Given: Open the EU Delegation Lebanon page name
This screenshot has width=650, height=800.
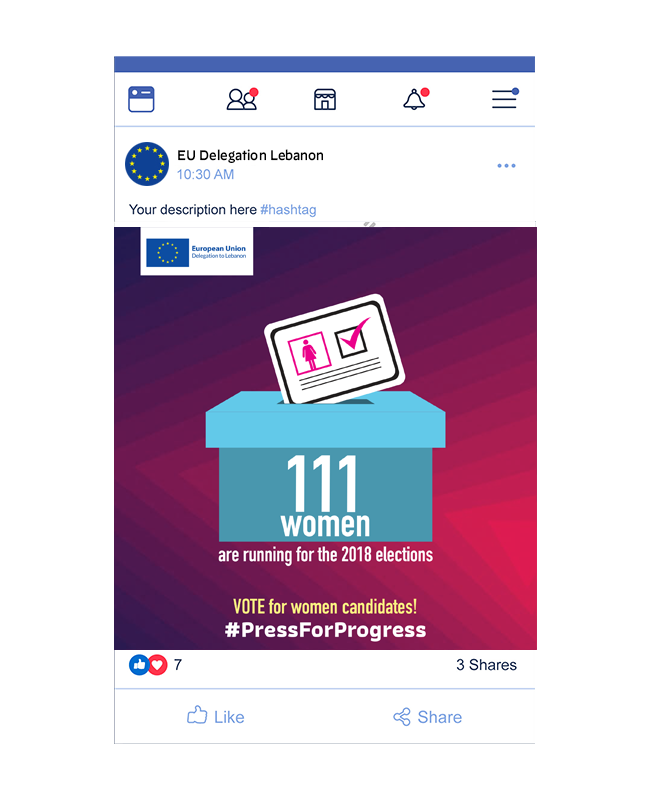Looking at the screenshot, I should [250, 155].
